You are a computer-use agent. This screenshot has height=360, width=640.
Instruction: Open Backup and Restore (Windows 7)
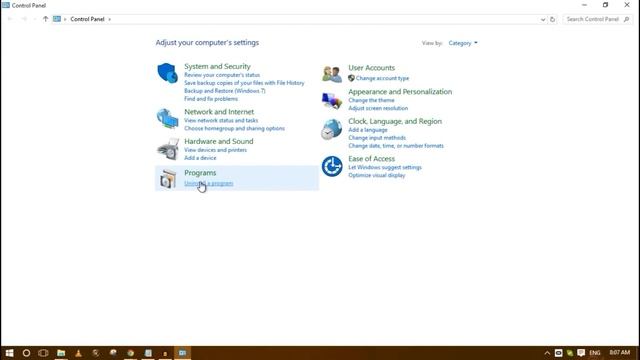(x=224, y=91)
